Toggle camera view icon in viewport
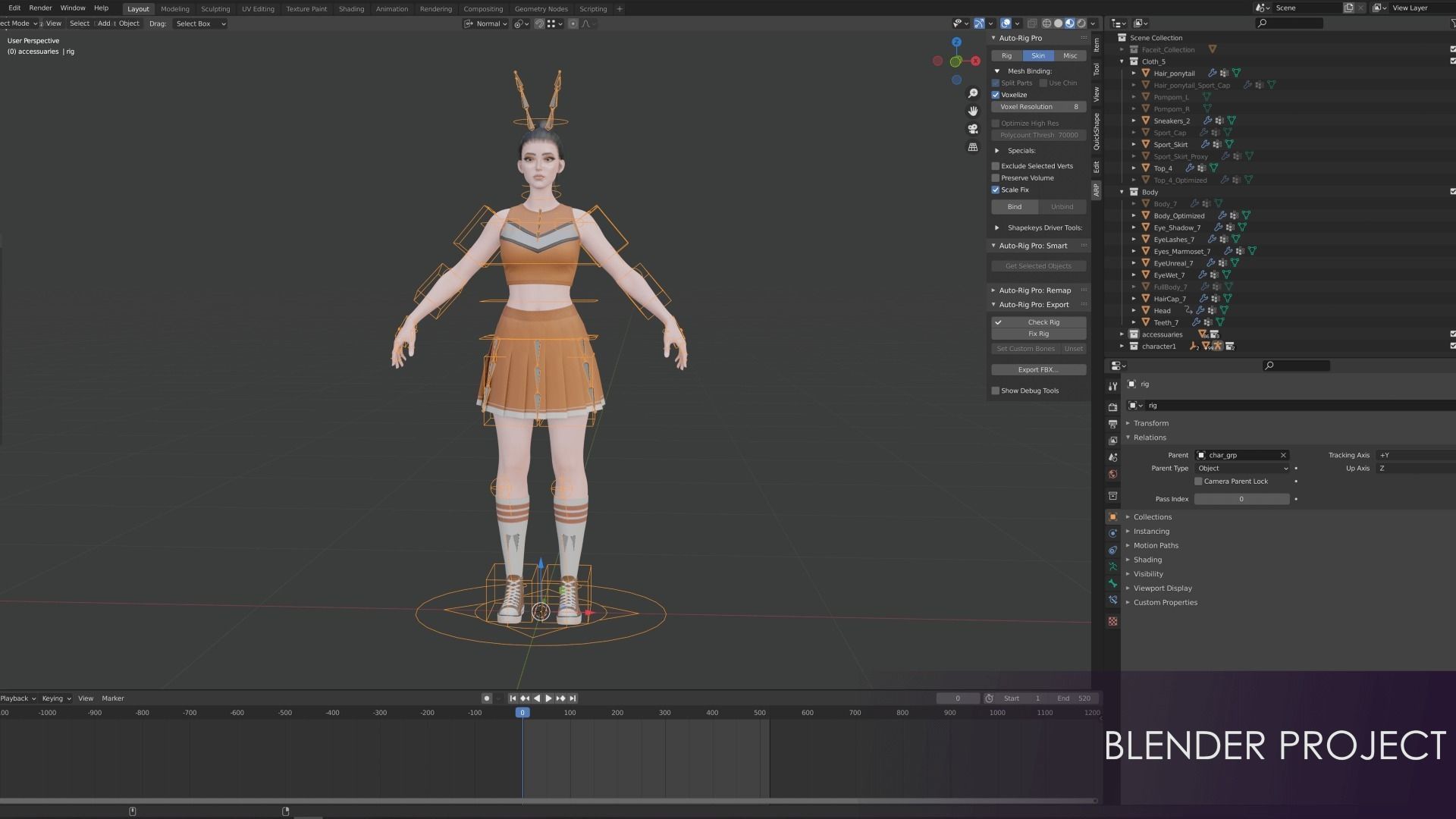1456x819 pixels. pos(973,129)
